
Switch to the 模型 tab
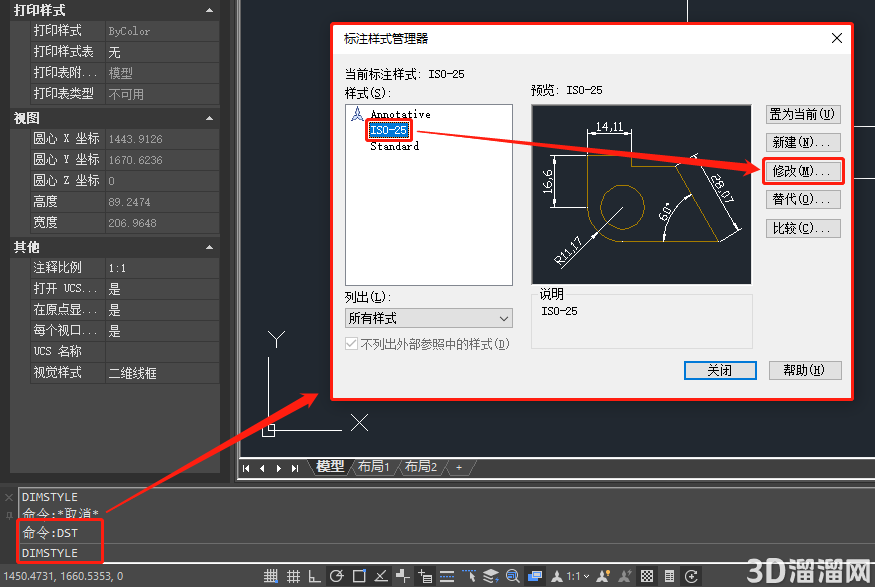330,466
